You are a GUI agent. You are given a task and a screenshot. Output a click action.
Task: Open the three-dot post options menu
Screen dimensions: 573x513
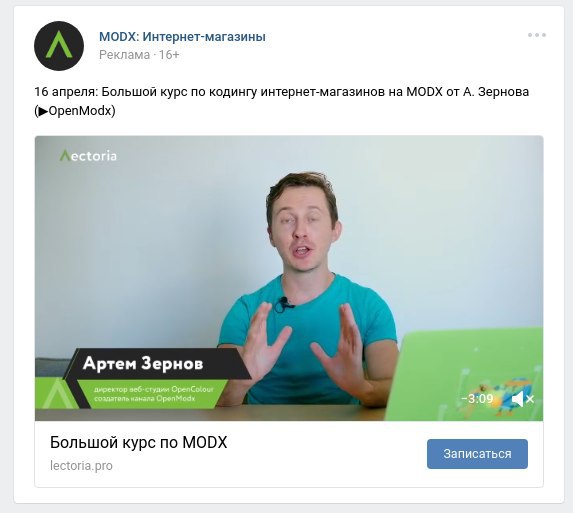pyautogui.click(x=536, y=35)
